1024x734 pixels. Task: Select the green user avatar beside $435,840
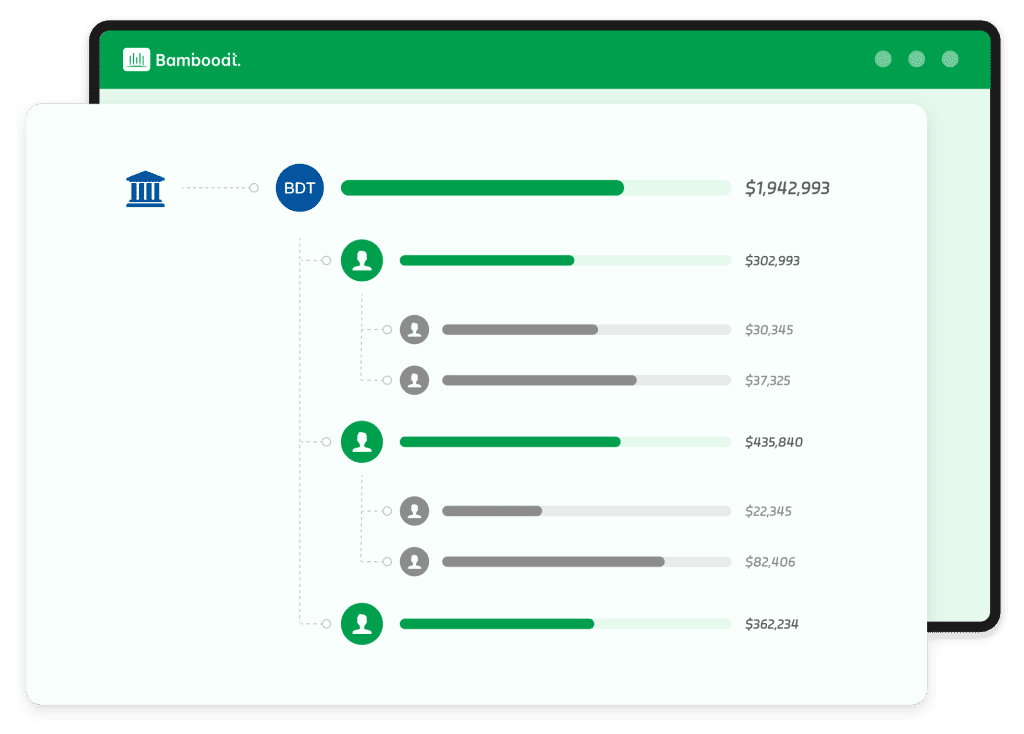(362, 442)
